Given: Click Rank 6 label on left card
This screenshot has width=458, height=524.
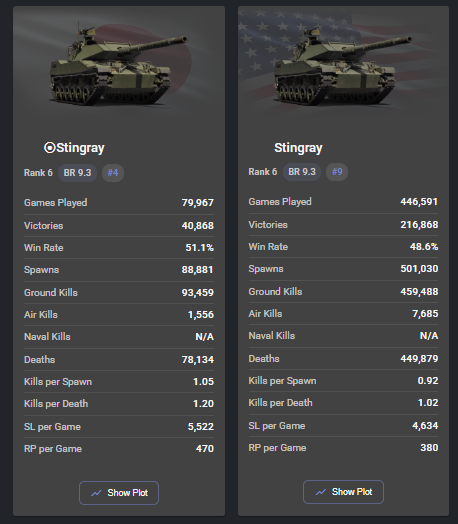Looking at the screenshot, I should 38,173.
